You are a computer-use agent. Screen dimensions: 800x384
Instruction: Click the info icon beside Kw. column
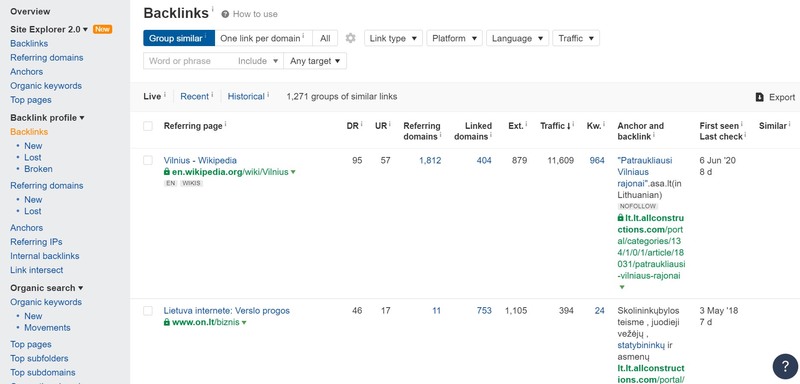click(604, 124)
